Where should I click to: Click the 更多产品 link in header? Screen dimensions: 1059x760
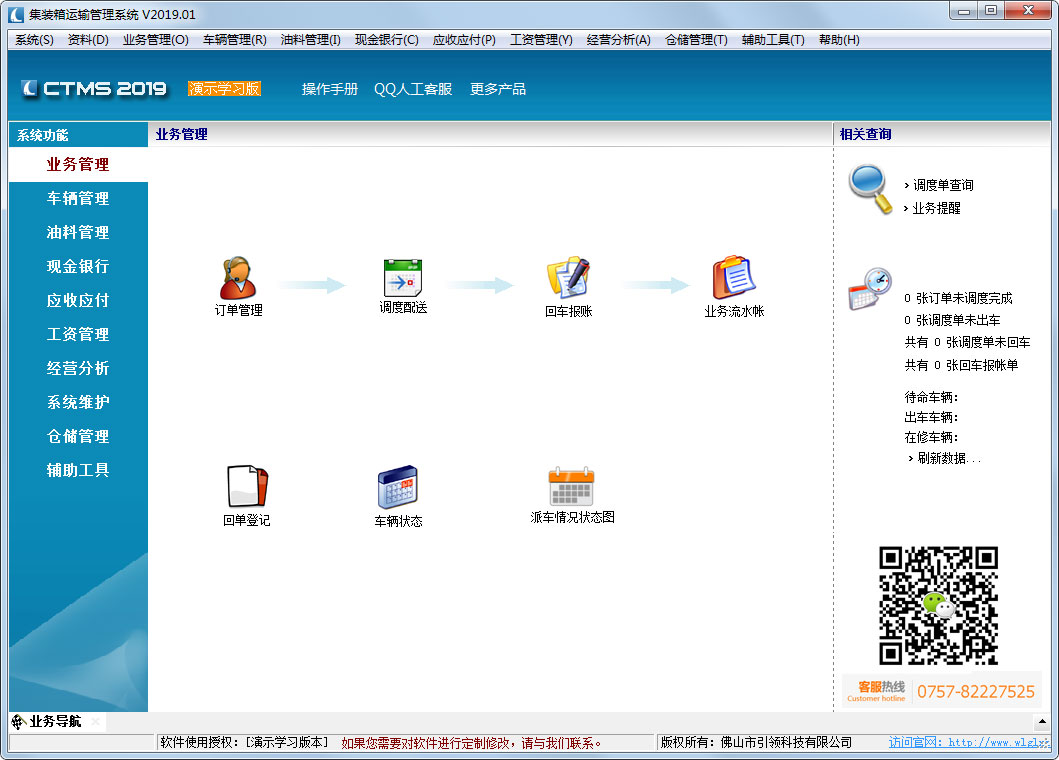498,89
